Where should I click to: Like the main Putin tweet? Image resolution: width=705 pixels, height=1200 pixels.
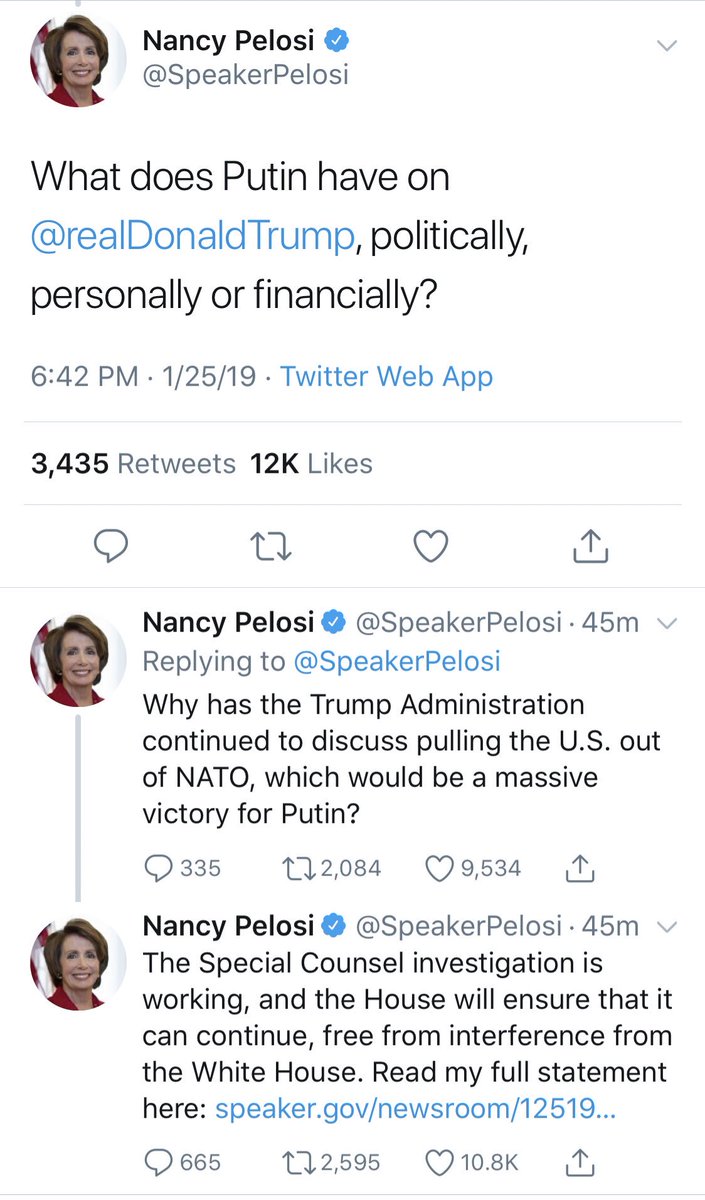point(431,546)
